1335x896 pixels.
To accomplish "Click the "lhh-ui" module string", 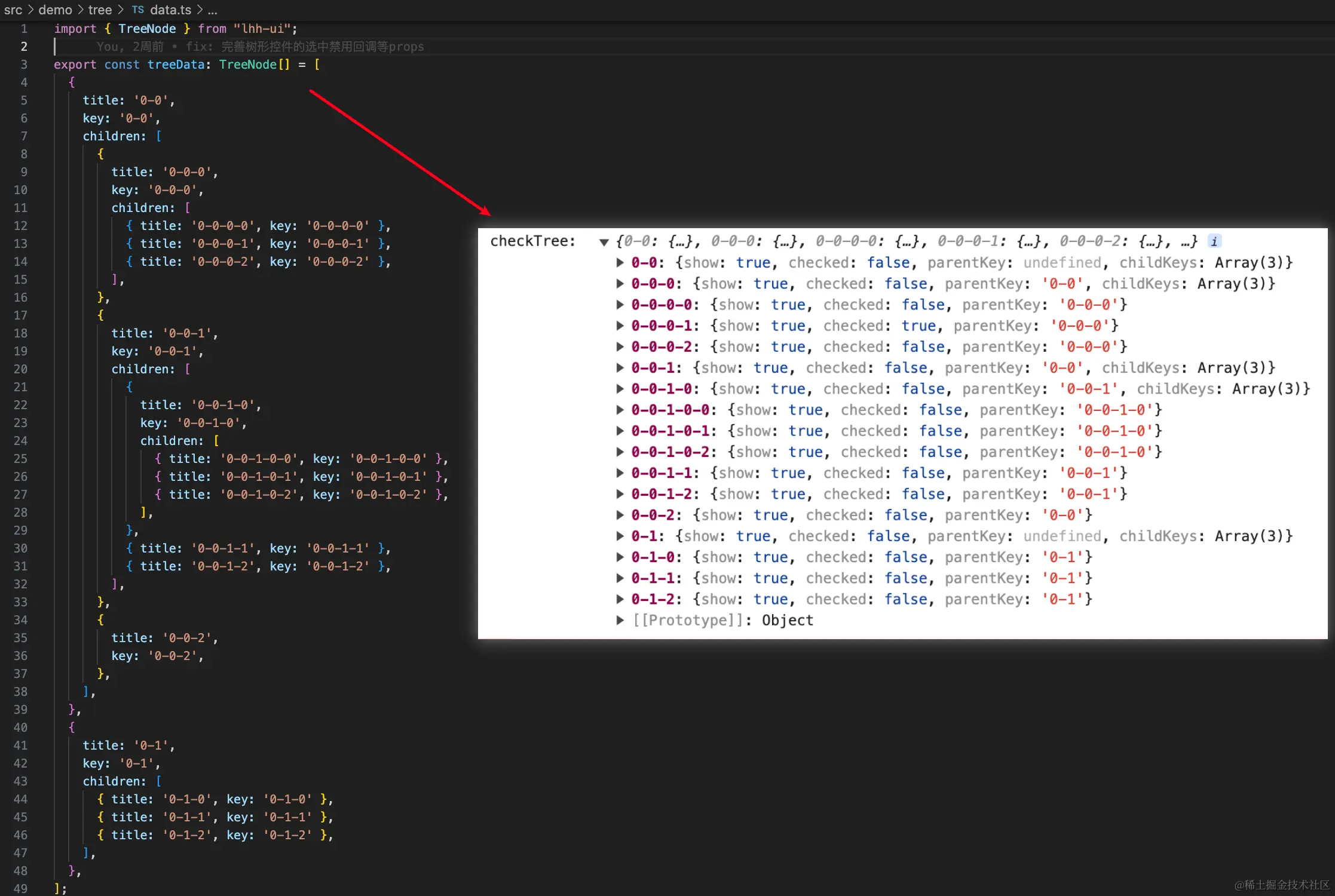I will pos(261,29).
